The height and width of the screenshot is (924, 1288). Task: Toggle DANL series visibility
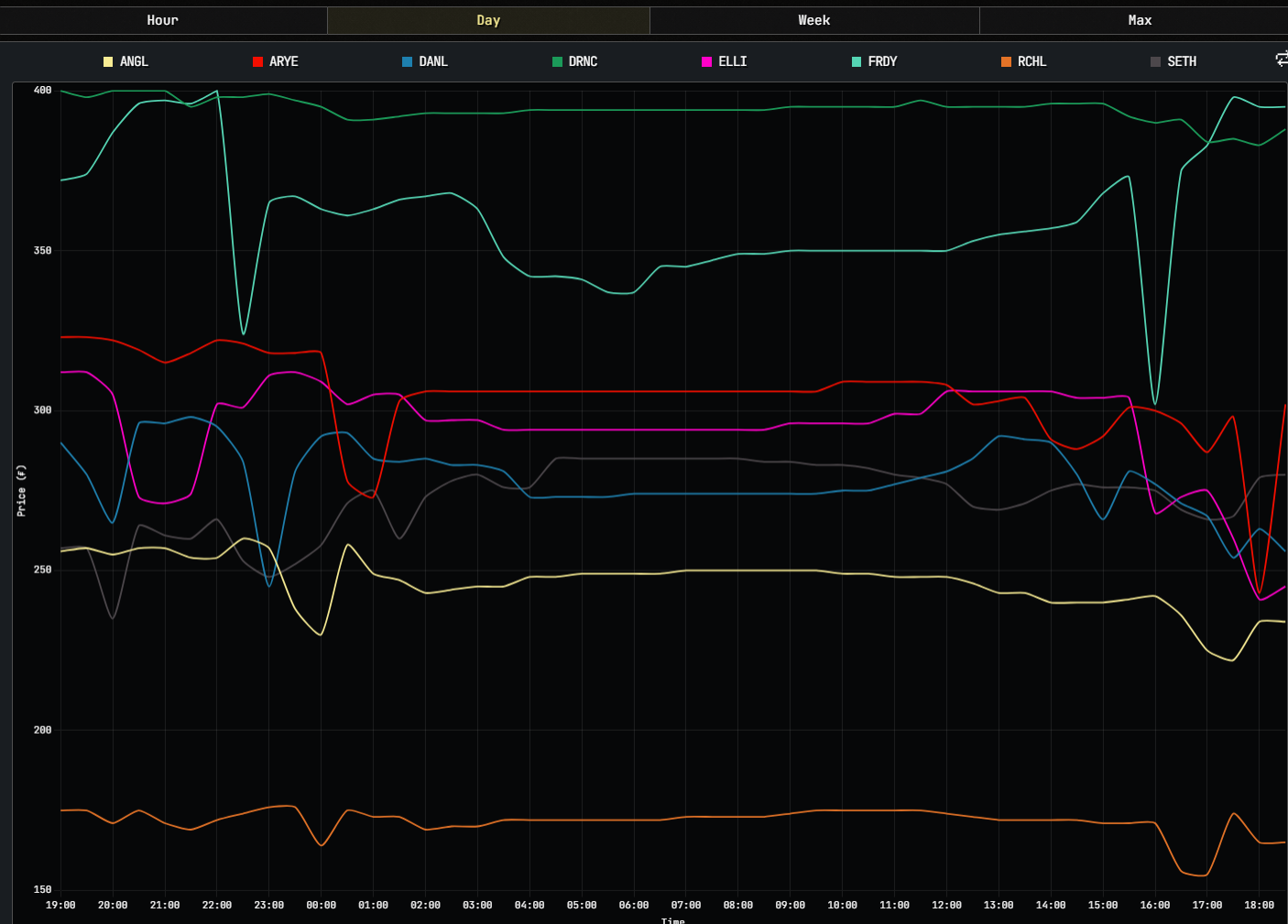point(425,61)
